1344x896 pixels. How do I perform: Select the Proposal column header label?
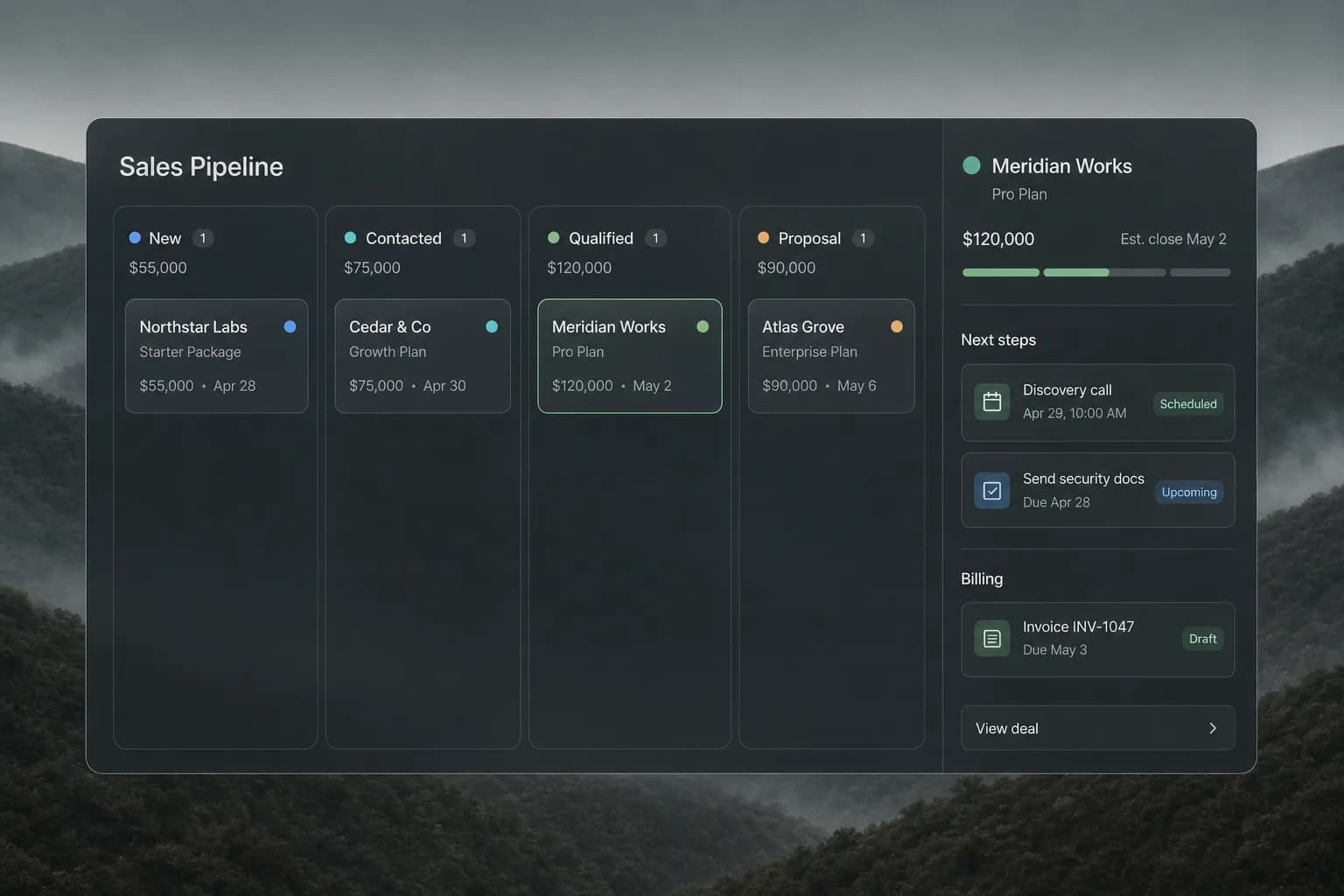point(809,238)
